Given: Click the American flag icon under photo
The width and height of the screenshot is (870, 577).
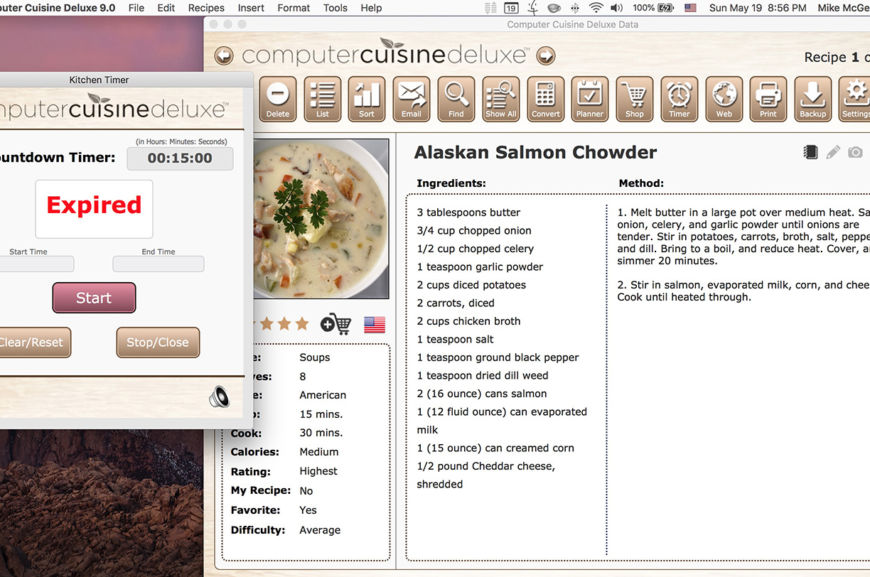Looking at the screenshot, I should pos(375,325).
